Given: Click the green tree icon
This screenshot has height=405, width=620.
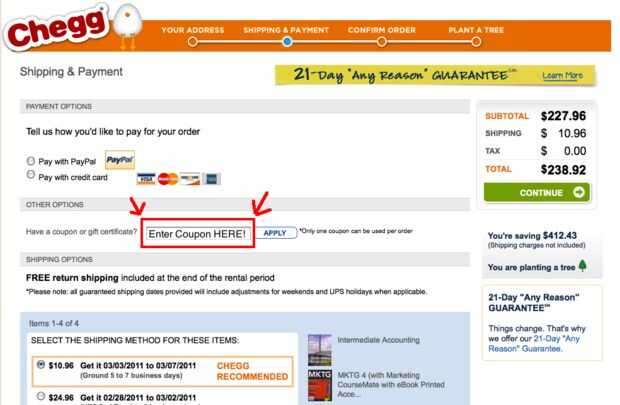Looking at the screenshot, I should (582, 265).
